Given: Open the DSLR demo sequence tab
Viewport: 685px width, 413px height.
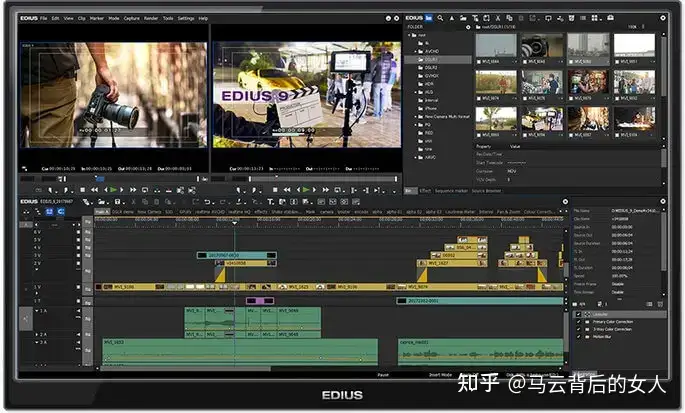Looking at the screenshot, I should pyautogui.click(x=123, y=212).
